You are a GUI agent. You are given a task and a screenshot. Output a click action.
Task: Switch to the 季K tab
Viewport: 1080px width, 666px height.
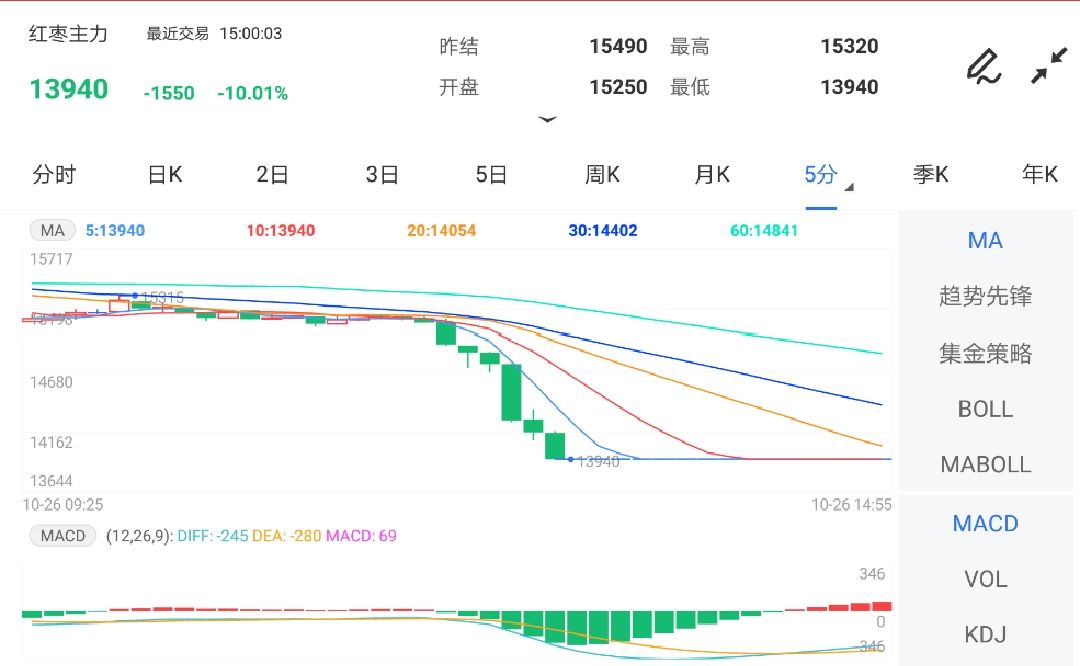[931, 174]
